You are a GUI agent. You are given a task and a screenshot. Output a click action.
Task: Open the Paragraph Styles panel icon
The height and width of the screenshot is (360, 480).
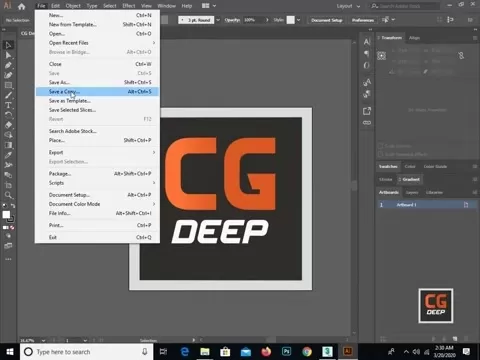[x=367, y=94]
